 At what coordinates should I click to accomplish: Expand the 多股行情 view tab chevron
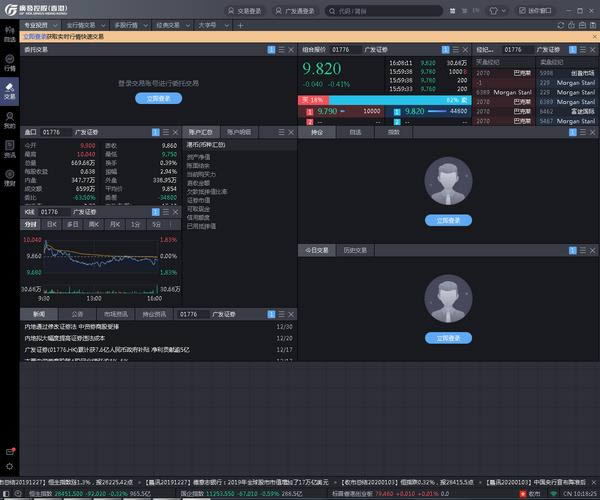[x=145, y=25]
